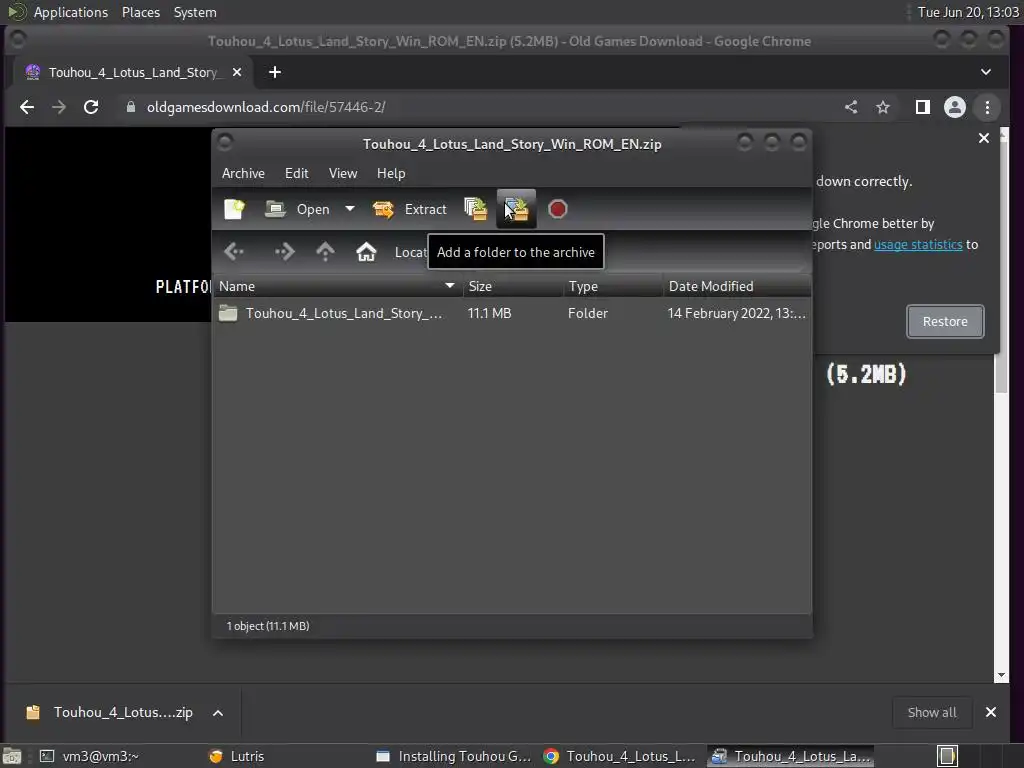Image resolution: width=1024 pixels, height=768 pixels.
Task: Sort by Size column header
Action: 513,286
